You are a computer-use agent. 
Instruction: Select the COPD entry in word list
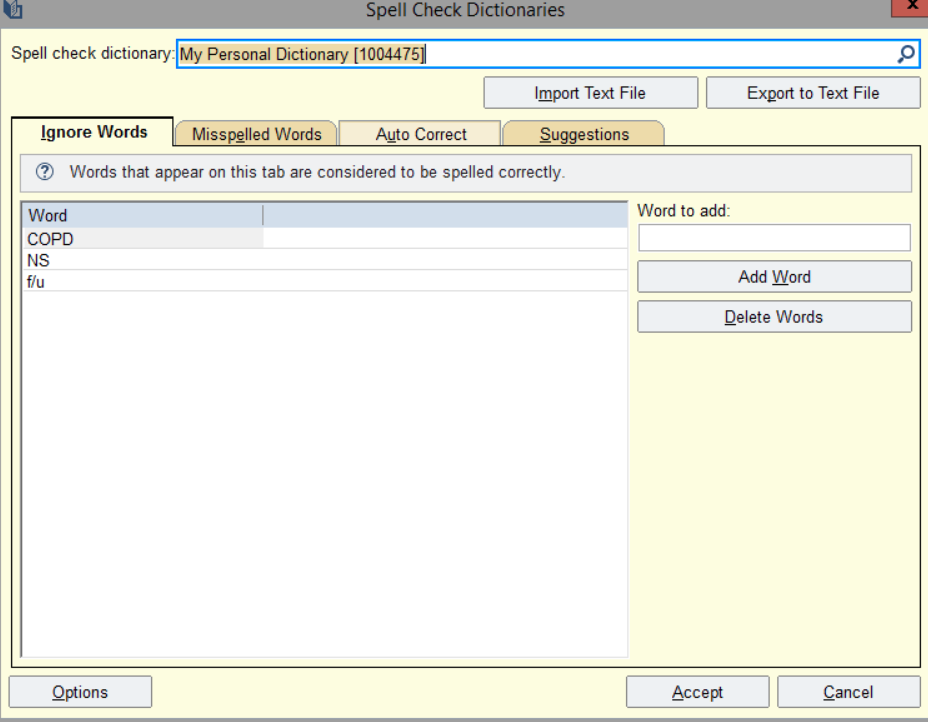point(51,239)
